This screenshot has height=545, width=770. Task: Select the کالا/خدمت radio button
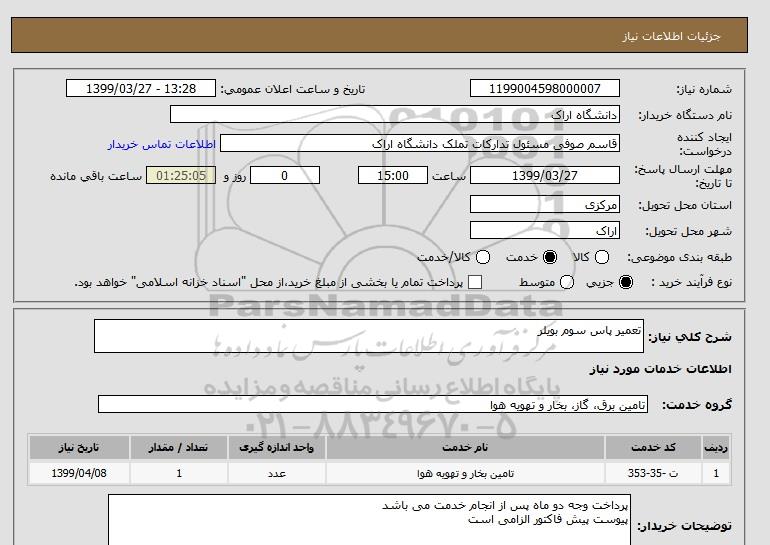point(483,257)
